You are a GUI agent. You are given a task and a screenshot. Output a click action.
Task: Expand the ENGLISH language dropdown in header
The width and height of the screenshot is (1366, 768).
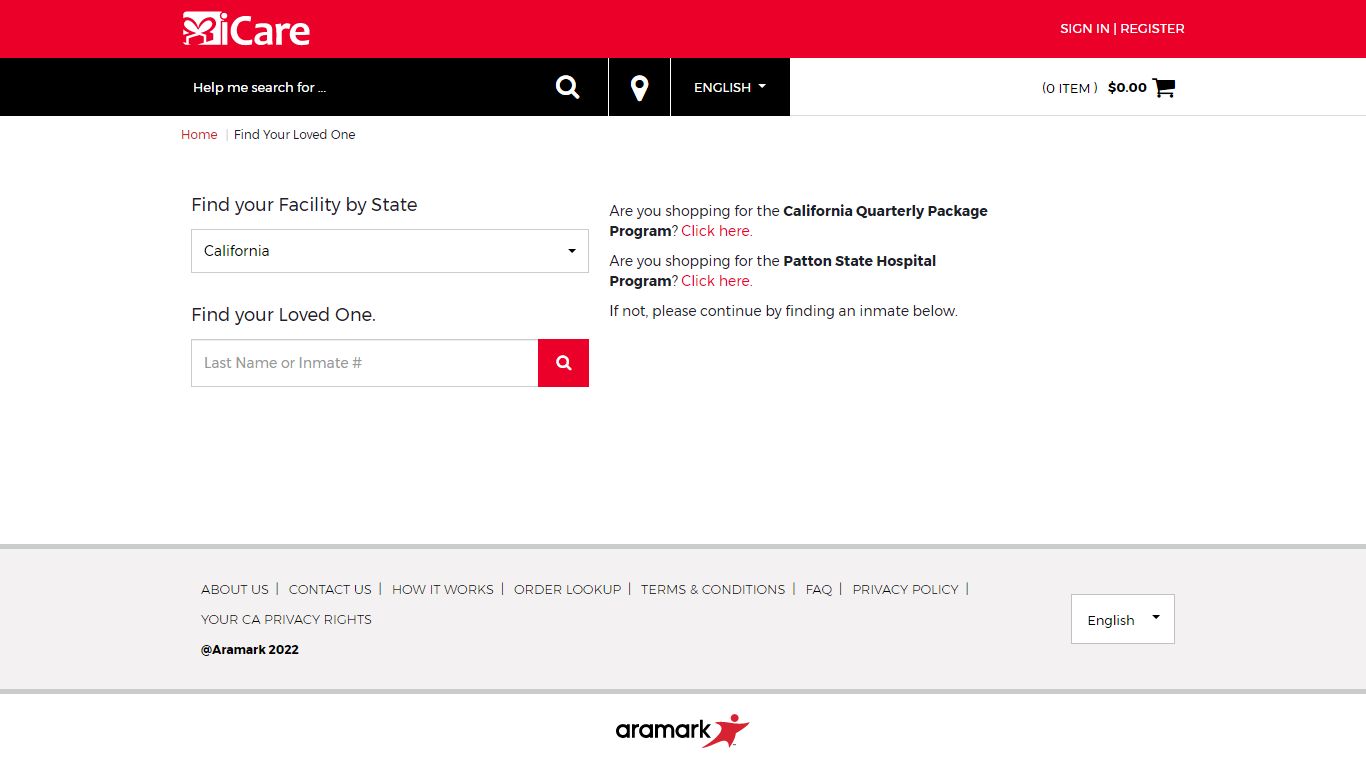coord(730,87)
